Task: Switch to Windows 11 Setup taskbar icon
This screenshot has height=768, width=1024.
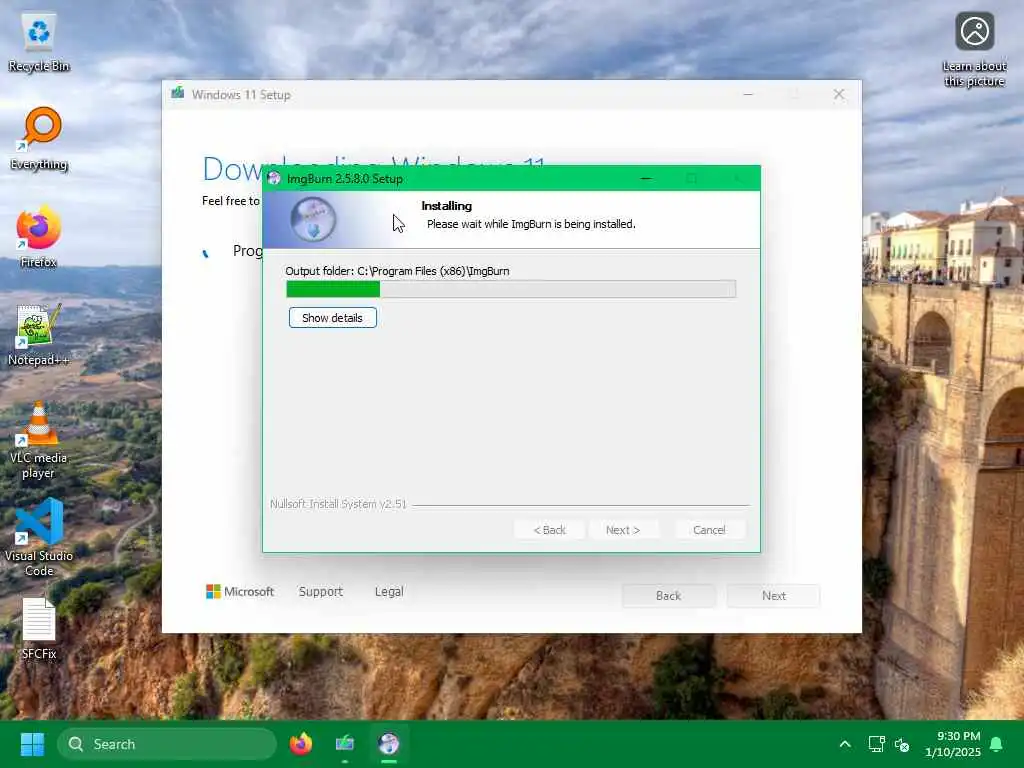Action: pos(345,744)
